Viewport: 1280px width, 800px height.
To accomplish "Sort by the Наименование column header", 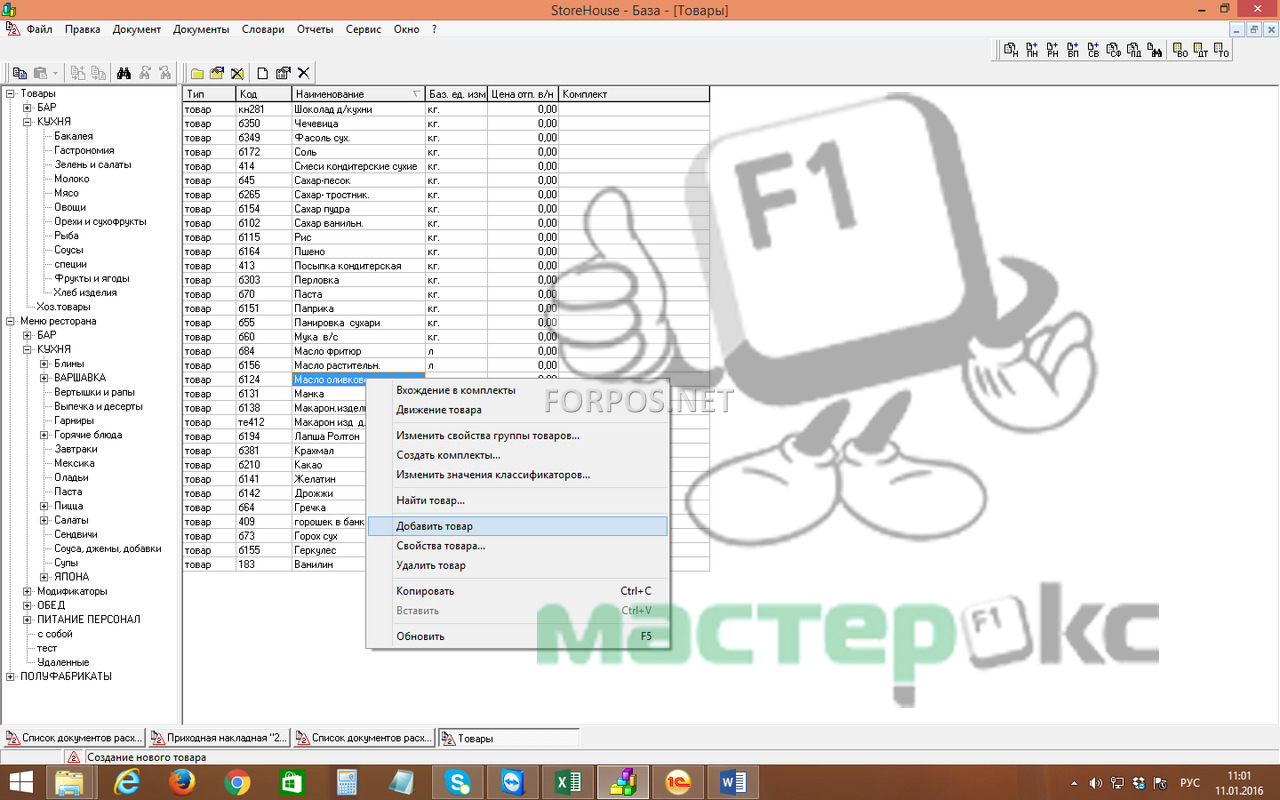I will point(350,94).
